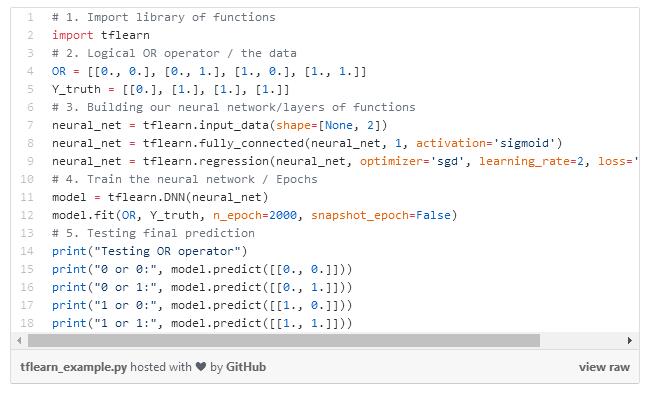Viewport: 649px width, 395px height.
Task: Select line number 9 in gutter
Action: (30, 161)
